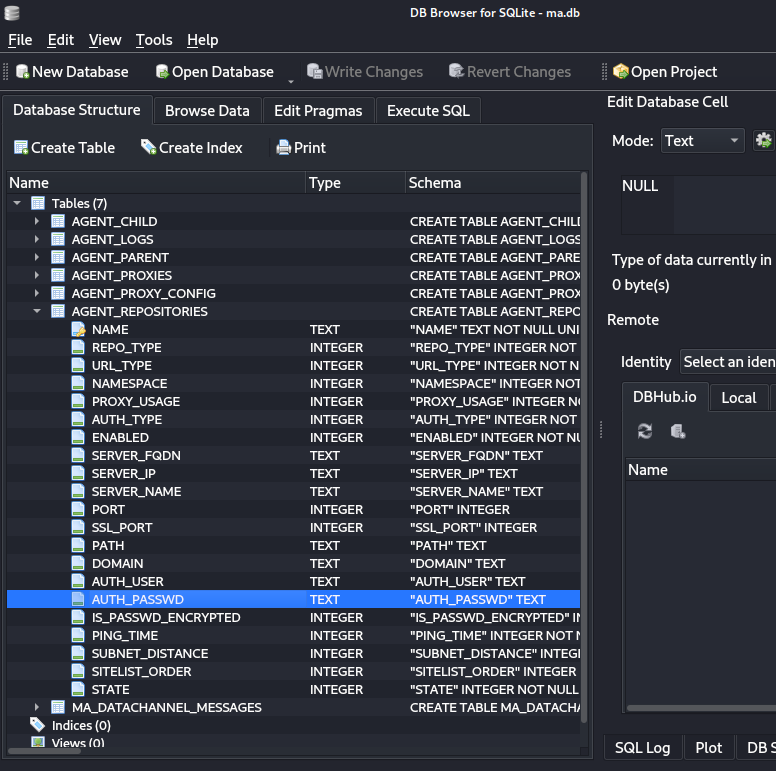
Task: Expand the AGENT_PROXIES table
Action: [37, 275]
